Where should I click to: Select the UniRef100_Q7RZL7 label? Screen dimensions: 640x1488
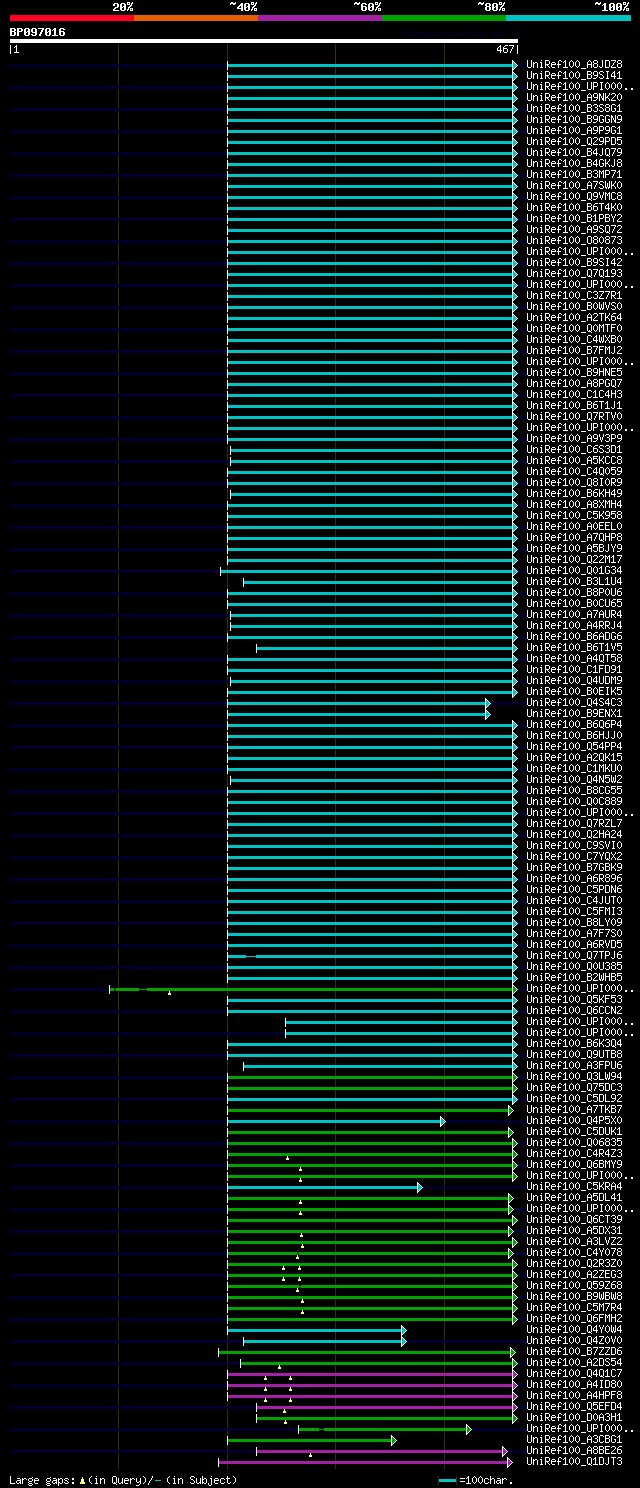574,823
